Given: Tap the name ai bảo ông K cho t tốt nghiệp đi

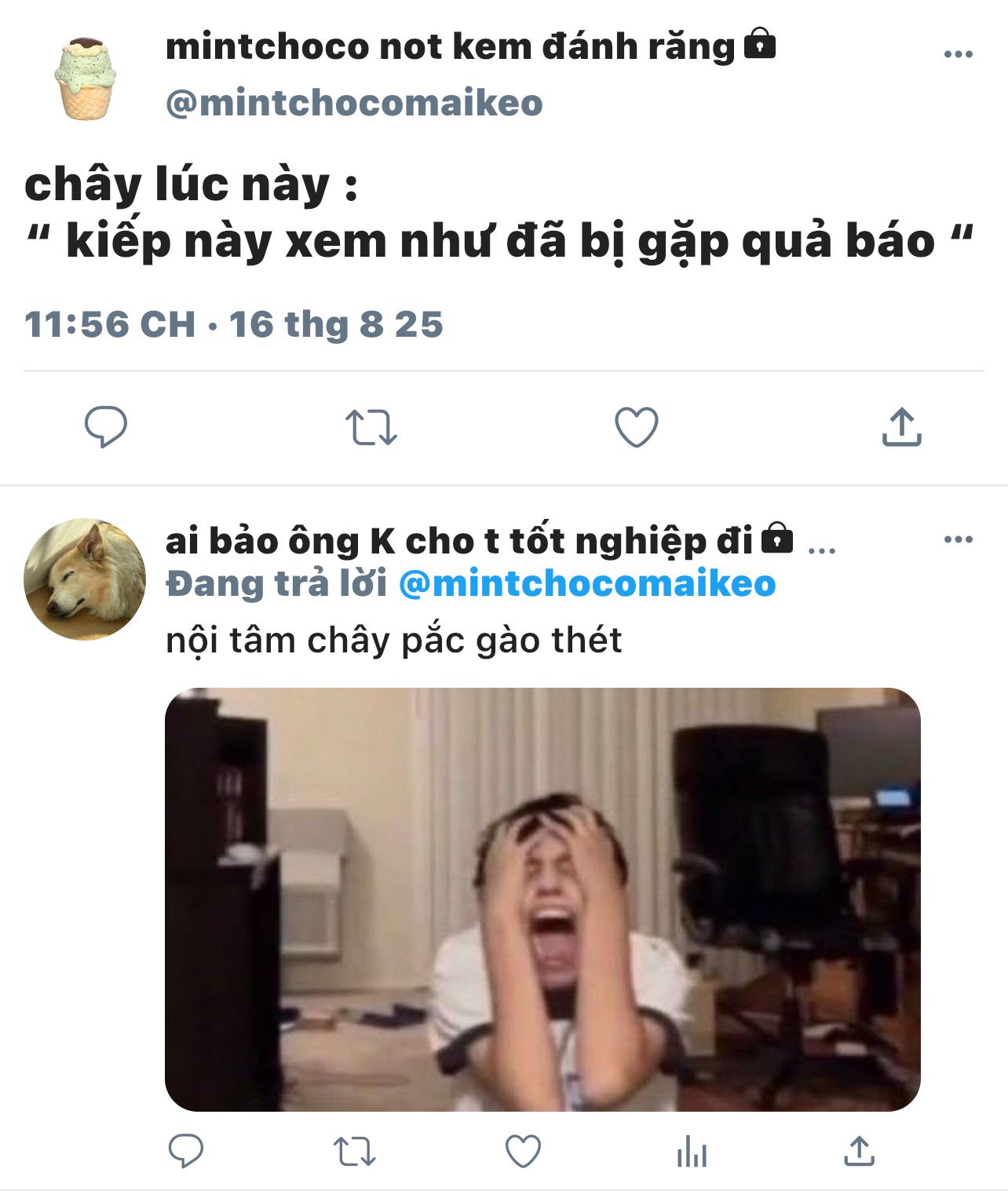Looking at the screenshot, I should (459, 541).
